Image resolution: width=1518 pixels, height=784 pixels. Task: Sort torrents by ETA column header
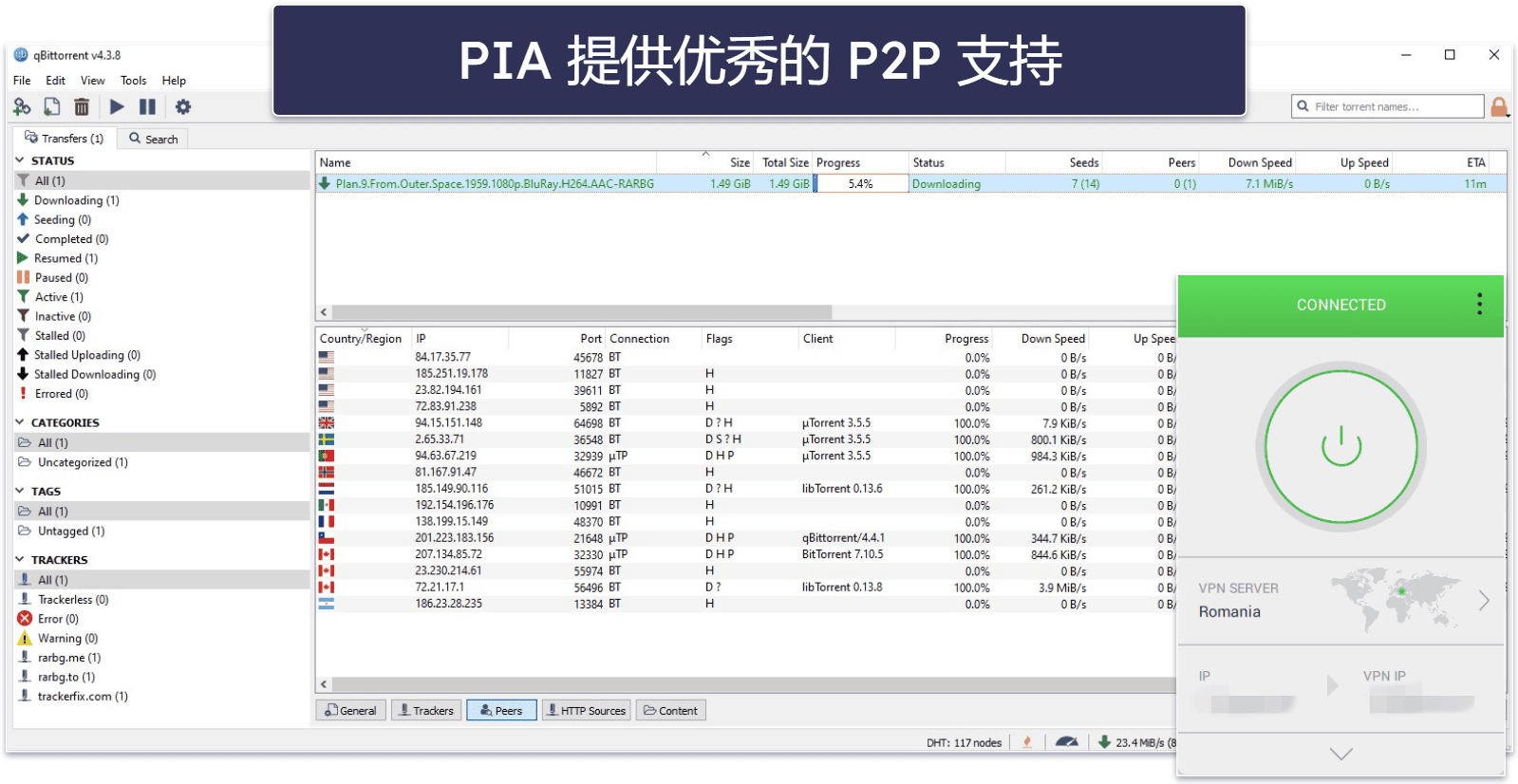(x=1441, y=163)
